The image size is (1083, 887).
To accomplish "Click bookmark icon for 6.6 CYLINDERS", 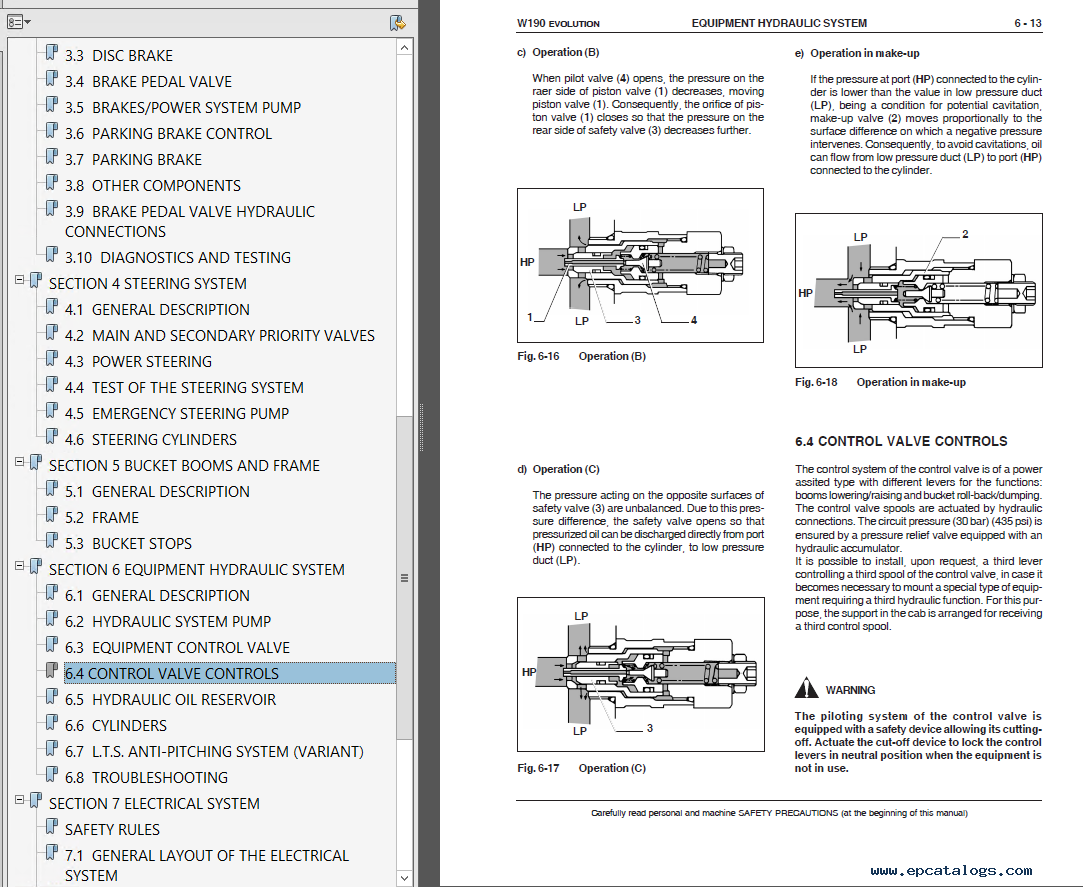I will [x=52, y=723].
